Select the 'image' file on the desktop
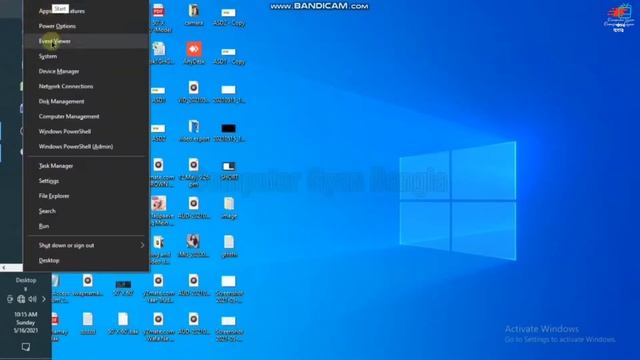Screen dimensions: 640x360 pyautogui.click(x=229, y=208)
